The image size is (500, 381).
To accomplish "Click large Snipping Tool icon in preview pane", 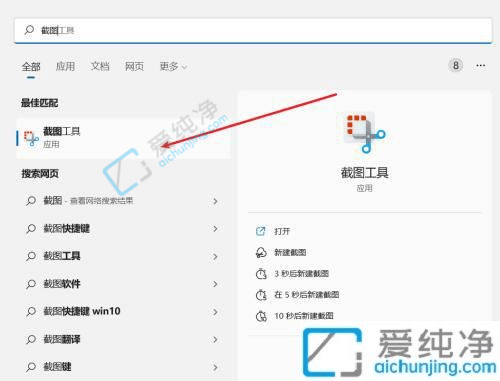I will click(365, 133).
